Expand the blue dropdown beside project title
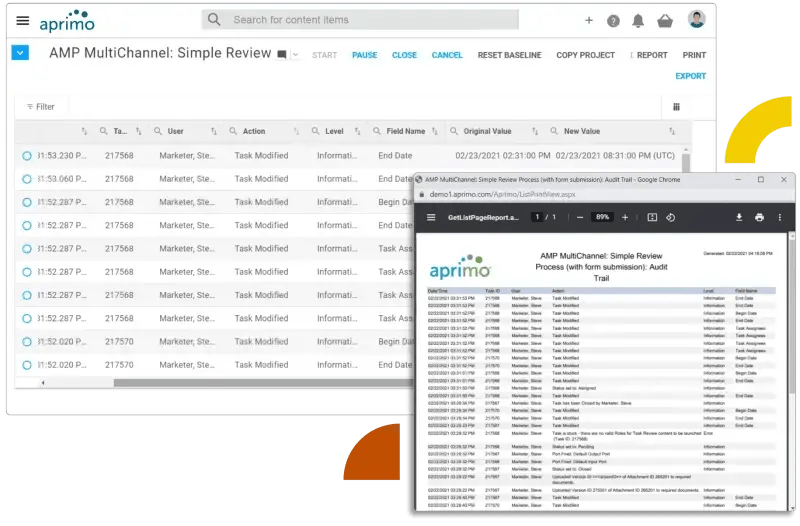The image size is (800, 526). (20, 53)
